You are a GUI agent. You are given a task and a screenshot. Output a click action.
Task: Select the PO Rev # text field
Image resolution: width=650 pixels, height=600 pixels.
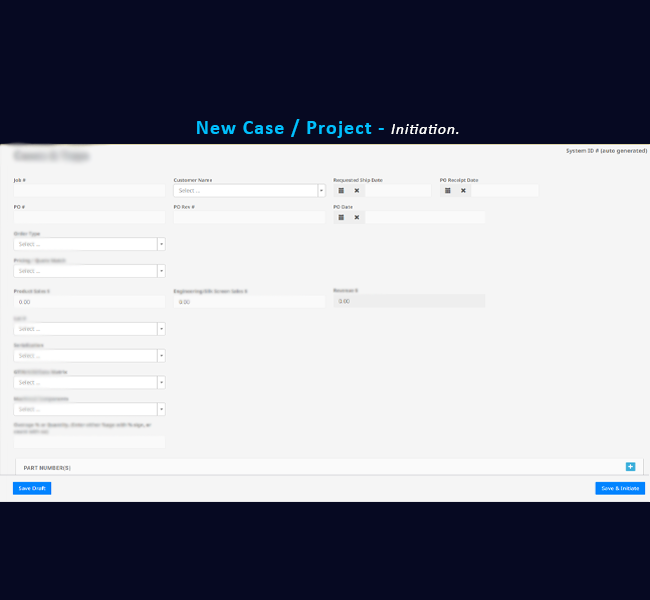[248, 217]
